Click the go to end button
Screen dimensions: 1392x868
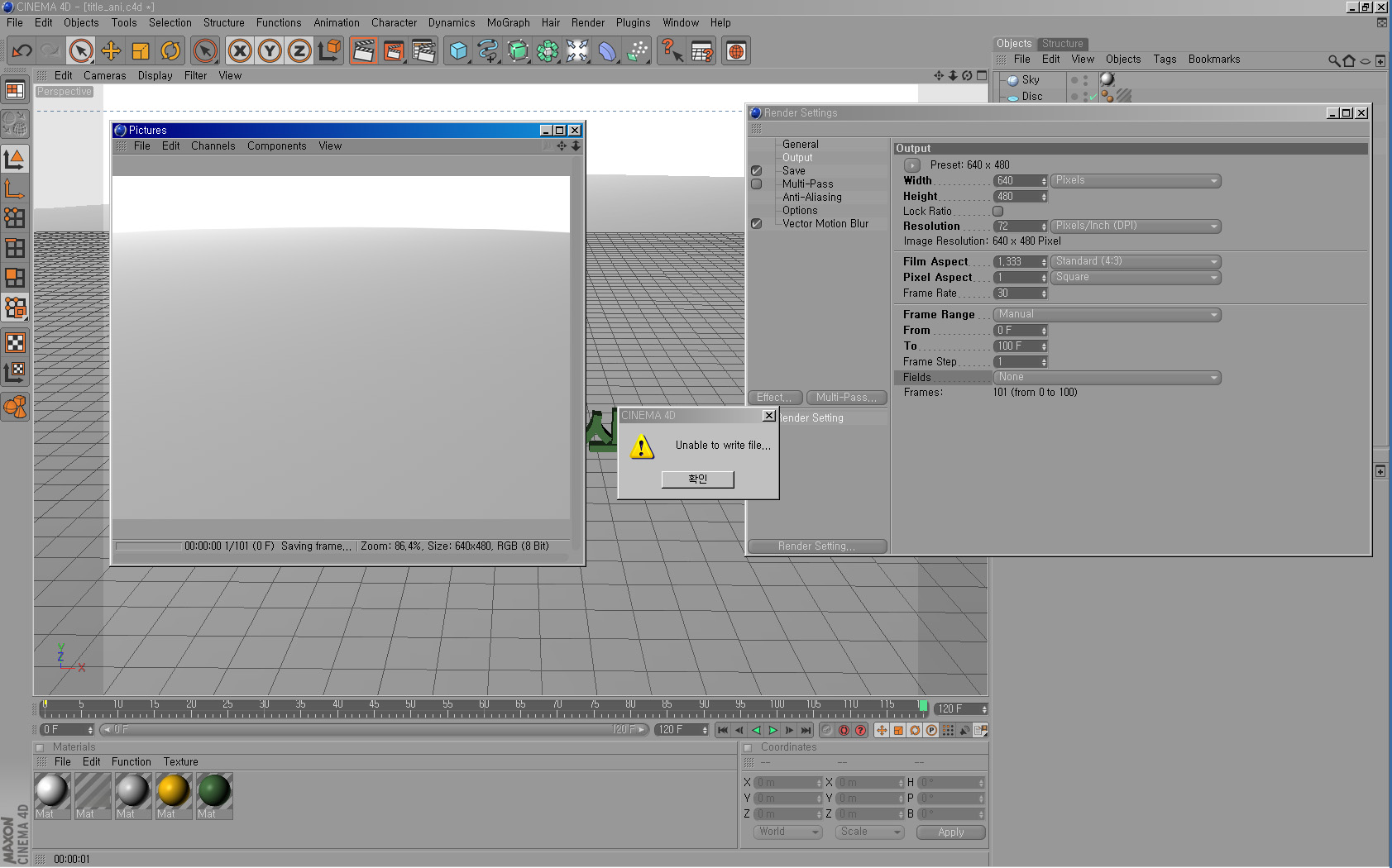(806, 731)
